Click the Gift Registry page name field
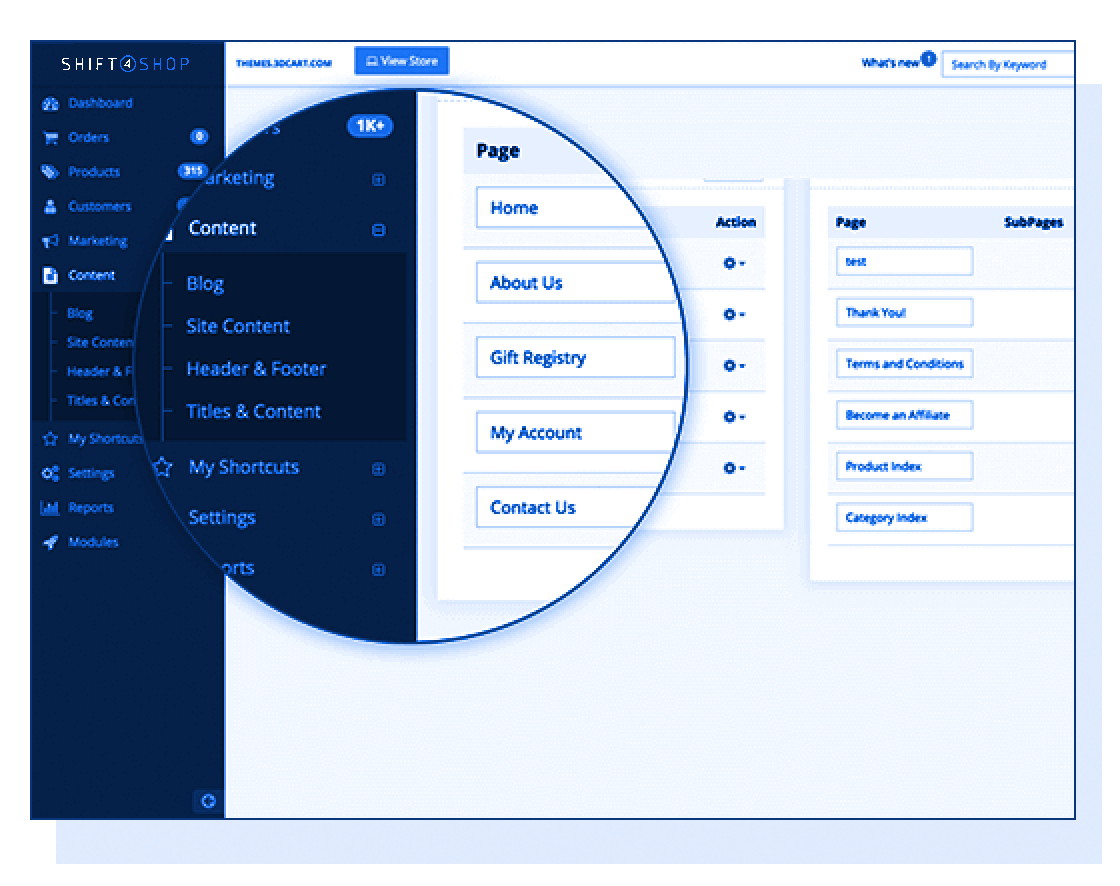 pos(575,358)
